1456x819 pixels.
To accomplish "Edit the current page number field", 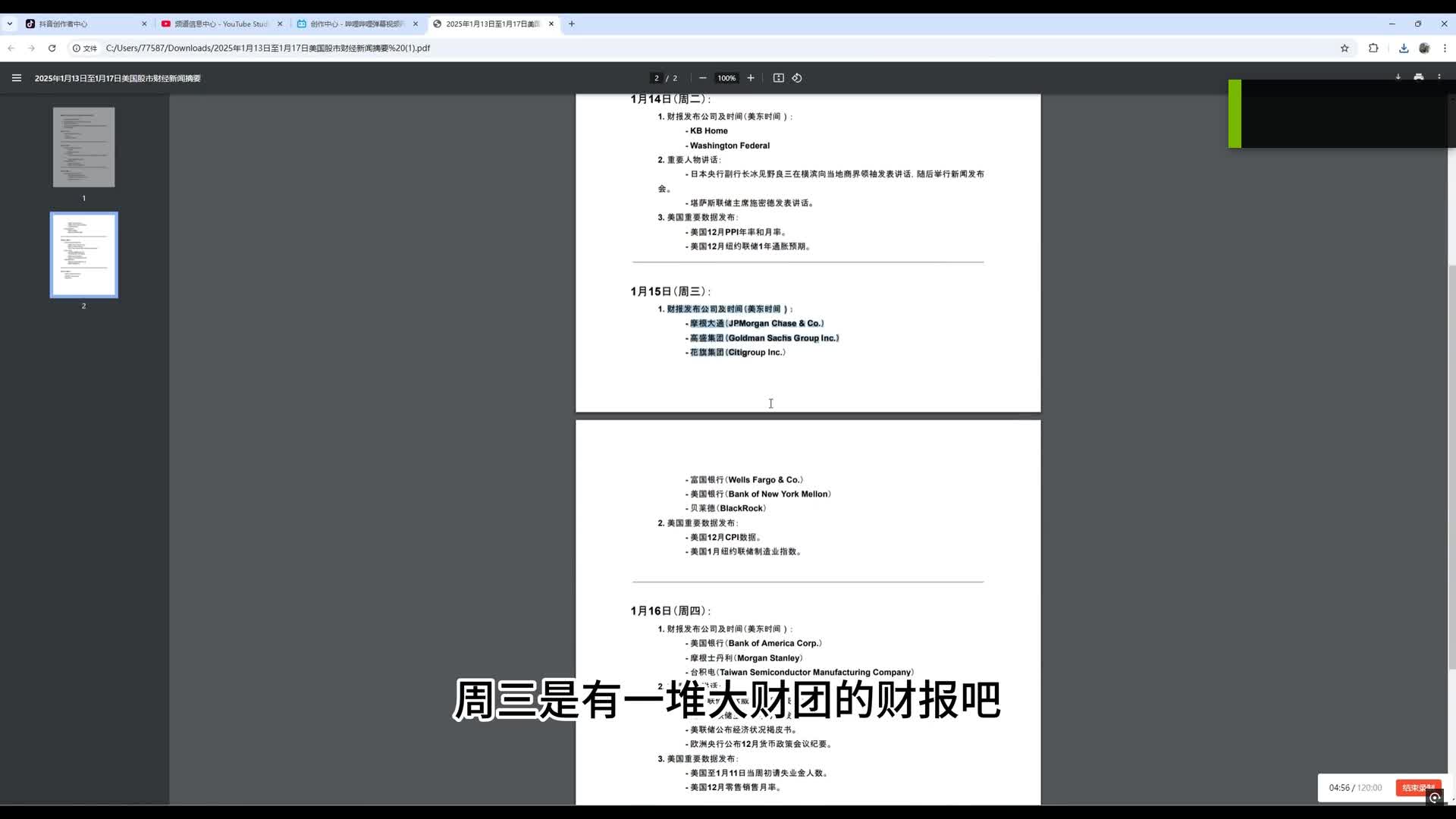I will click(656, 78).
